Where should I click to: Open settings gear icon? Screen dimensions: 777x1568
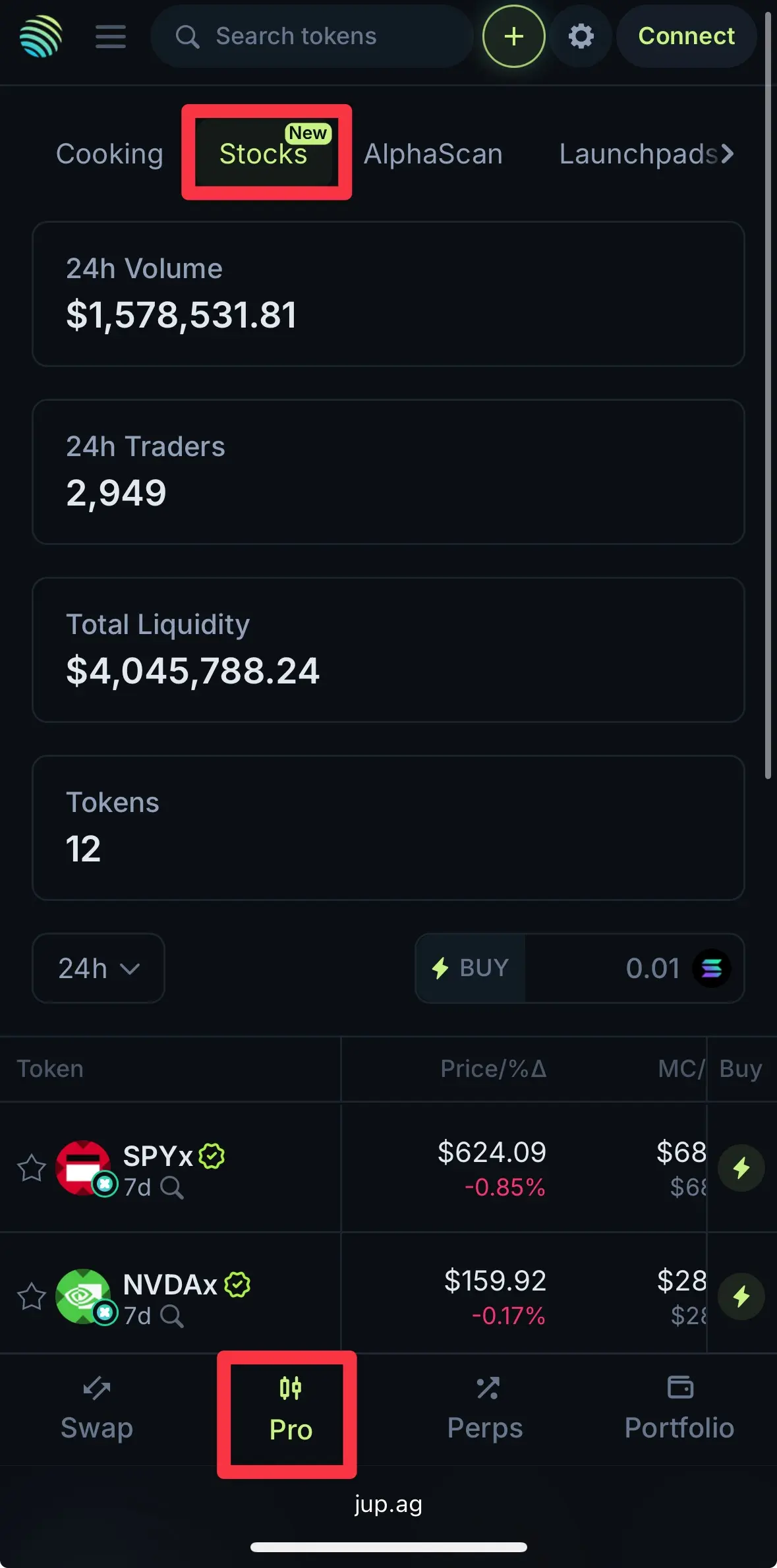[581, 36]
